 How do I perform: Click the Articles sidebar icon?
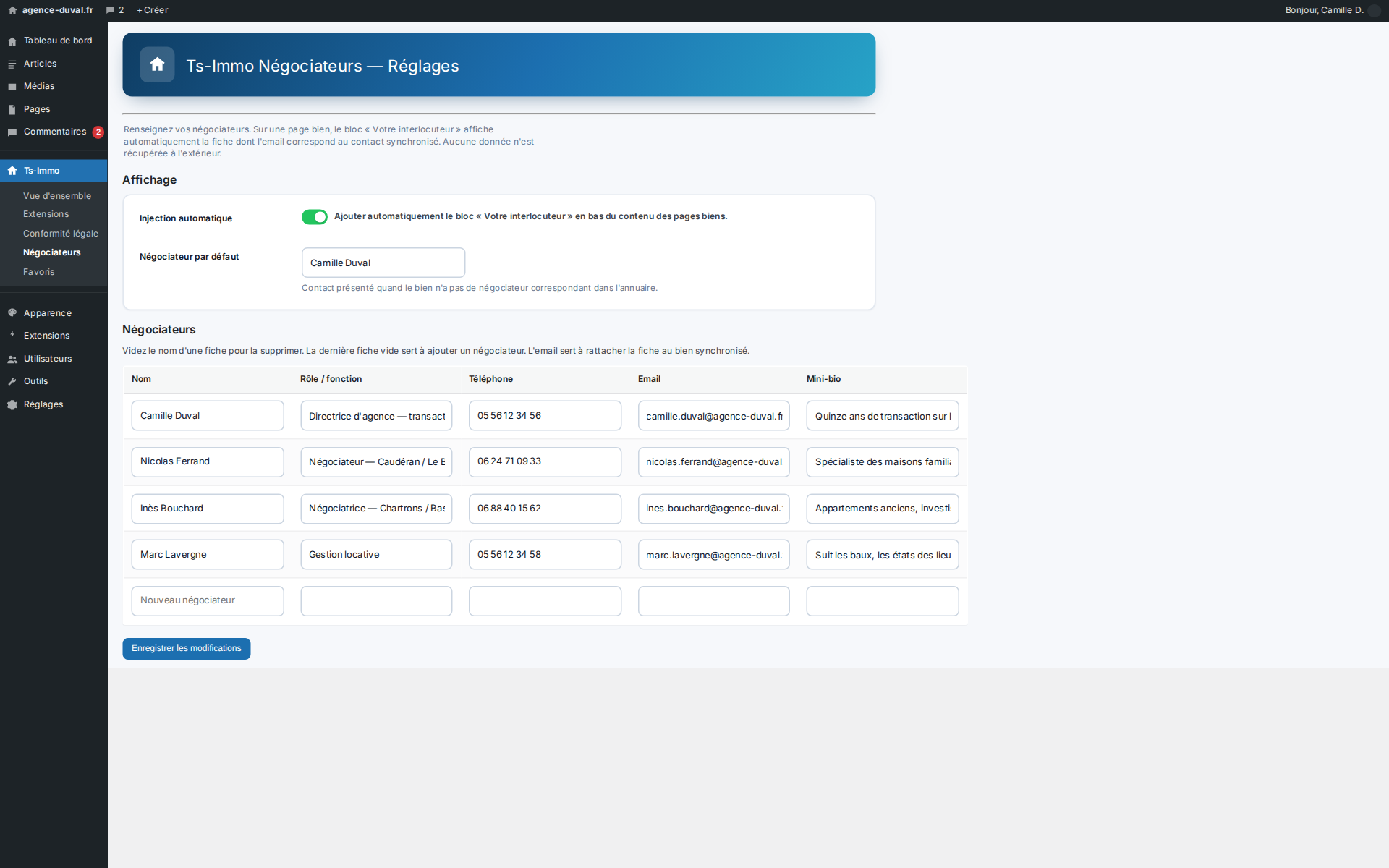click(12, 64)
